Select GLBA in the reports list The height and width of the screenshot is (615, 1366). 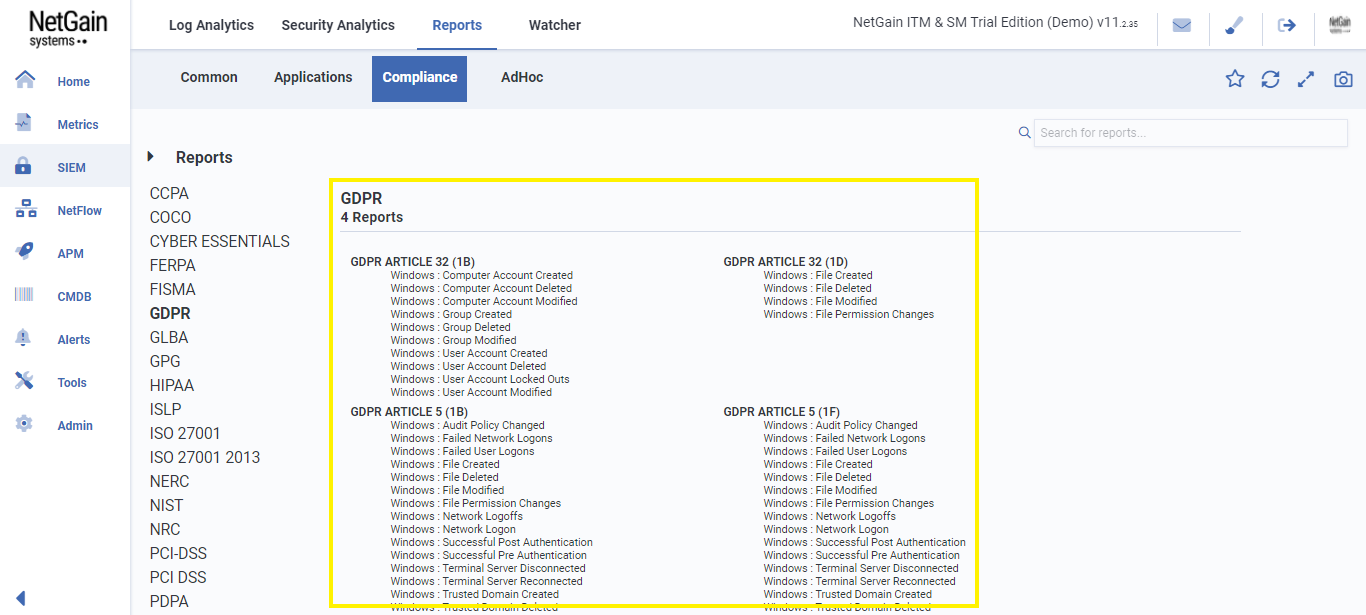pos(169,337)
